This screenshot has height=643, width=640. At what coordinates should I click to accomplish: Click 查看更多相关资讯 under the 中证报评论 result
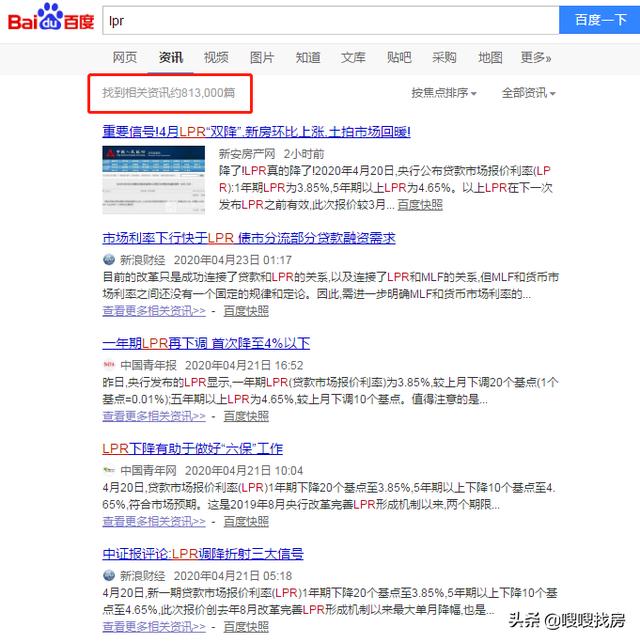154,627
